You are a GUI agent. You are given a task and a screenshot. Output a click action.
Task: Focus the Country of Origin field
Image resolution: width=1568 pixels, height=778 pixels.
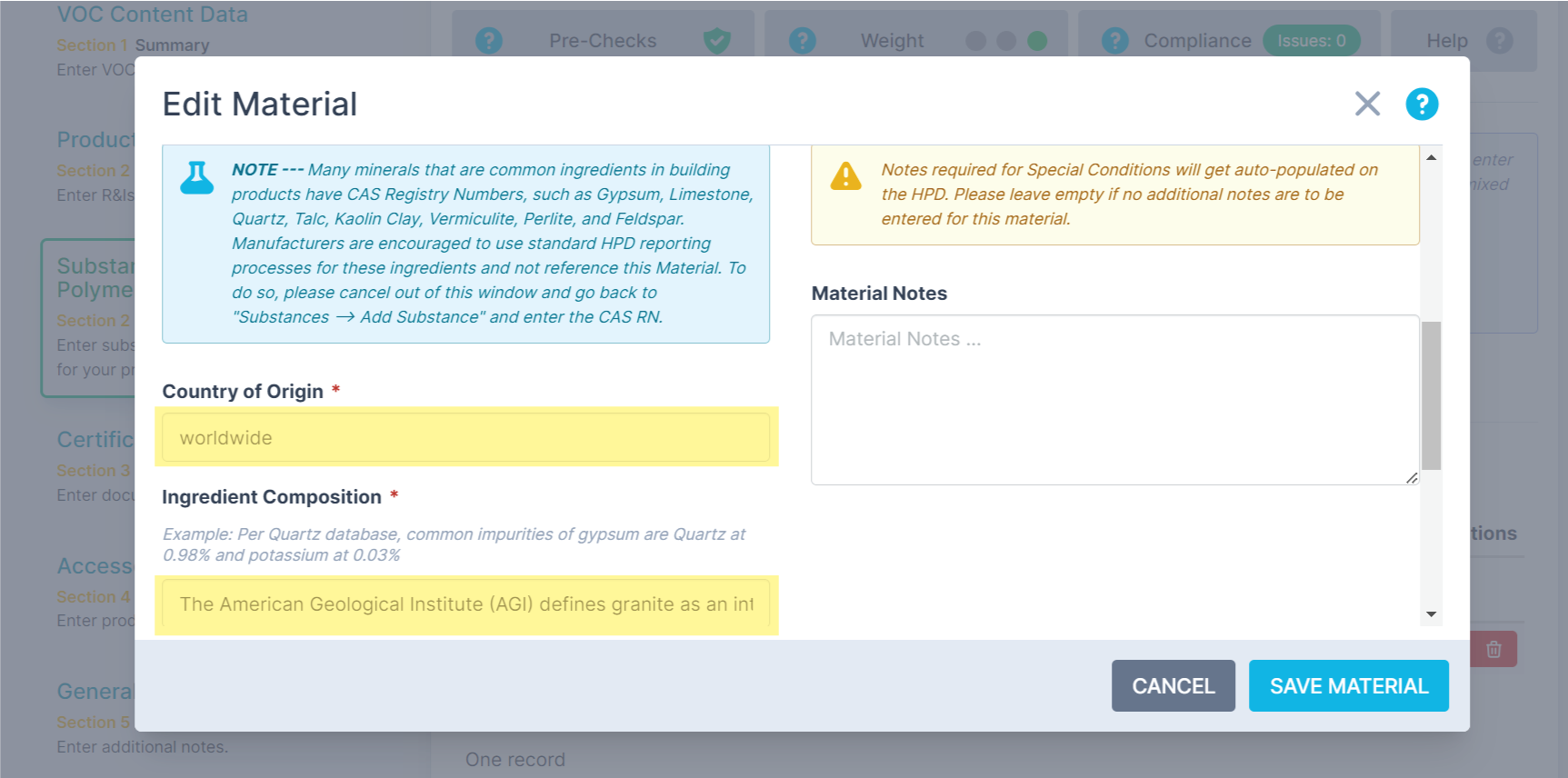[x=465, y=438]
